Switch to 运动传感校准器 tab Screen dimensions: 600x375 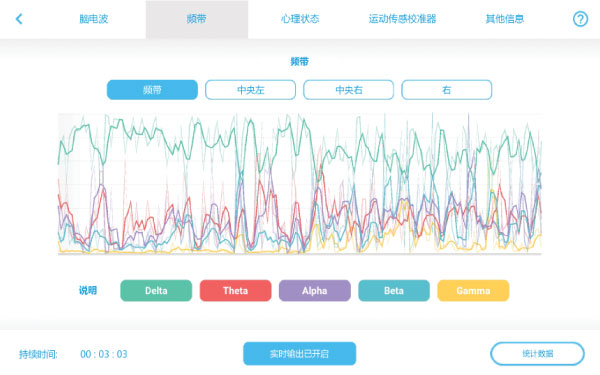click(x=403, y=19)
